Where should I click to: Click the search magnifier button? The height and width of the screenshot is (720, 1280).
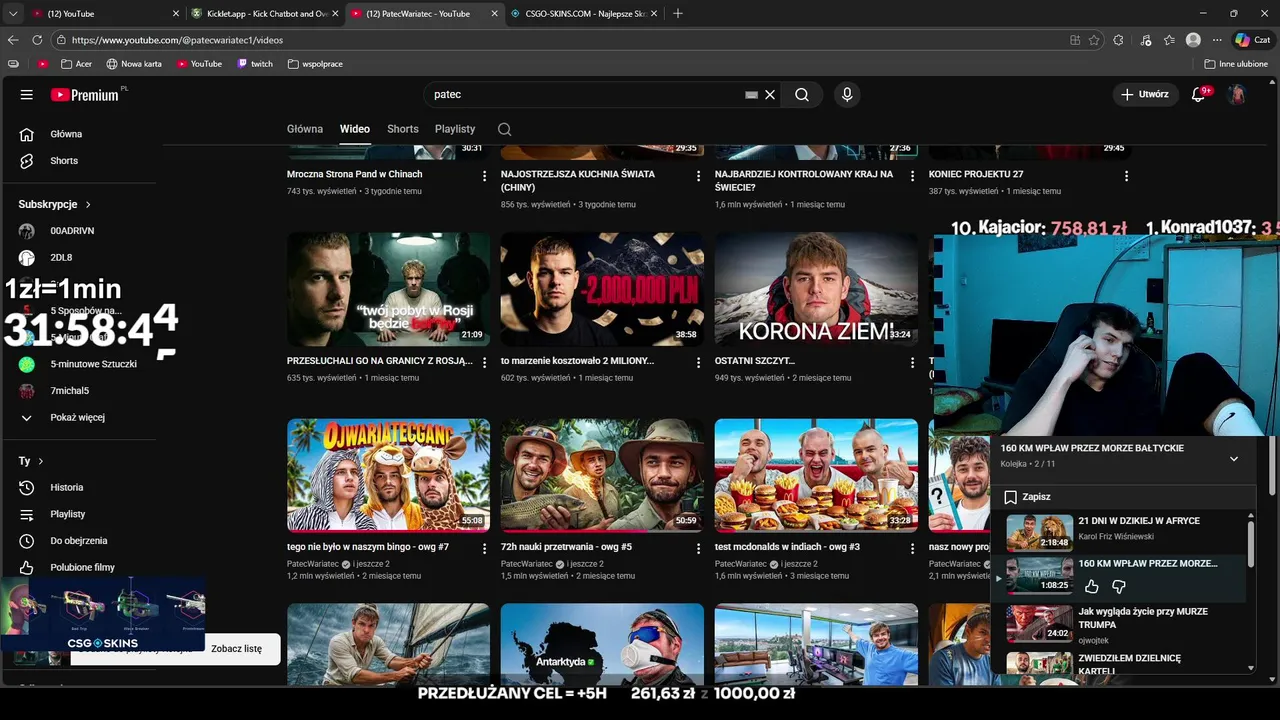coord(802,94)
